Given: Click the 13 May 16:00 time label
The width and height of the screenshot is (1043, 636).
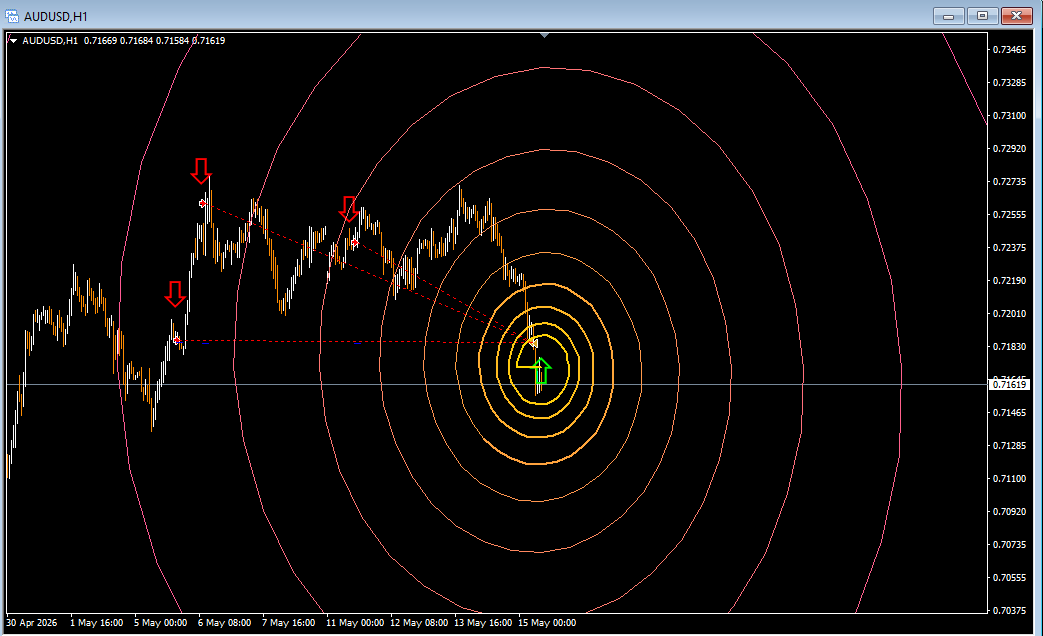Looking at the screenshot, I should click(x=483, y=623).
